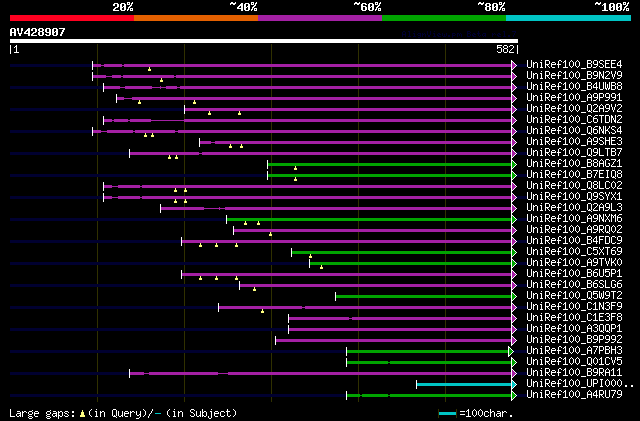Select the UniRef100_Q5W9T2 label

(574, 296)
